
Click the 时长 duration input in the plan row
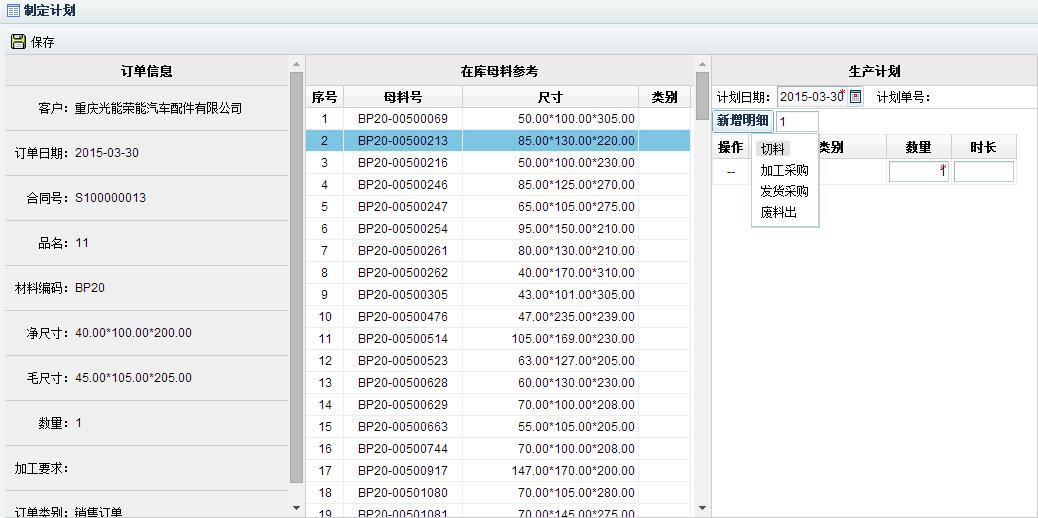pos(983,172)
